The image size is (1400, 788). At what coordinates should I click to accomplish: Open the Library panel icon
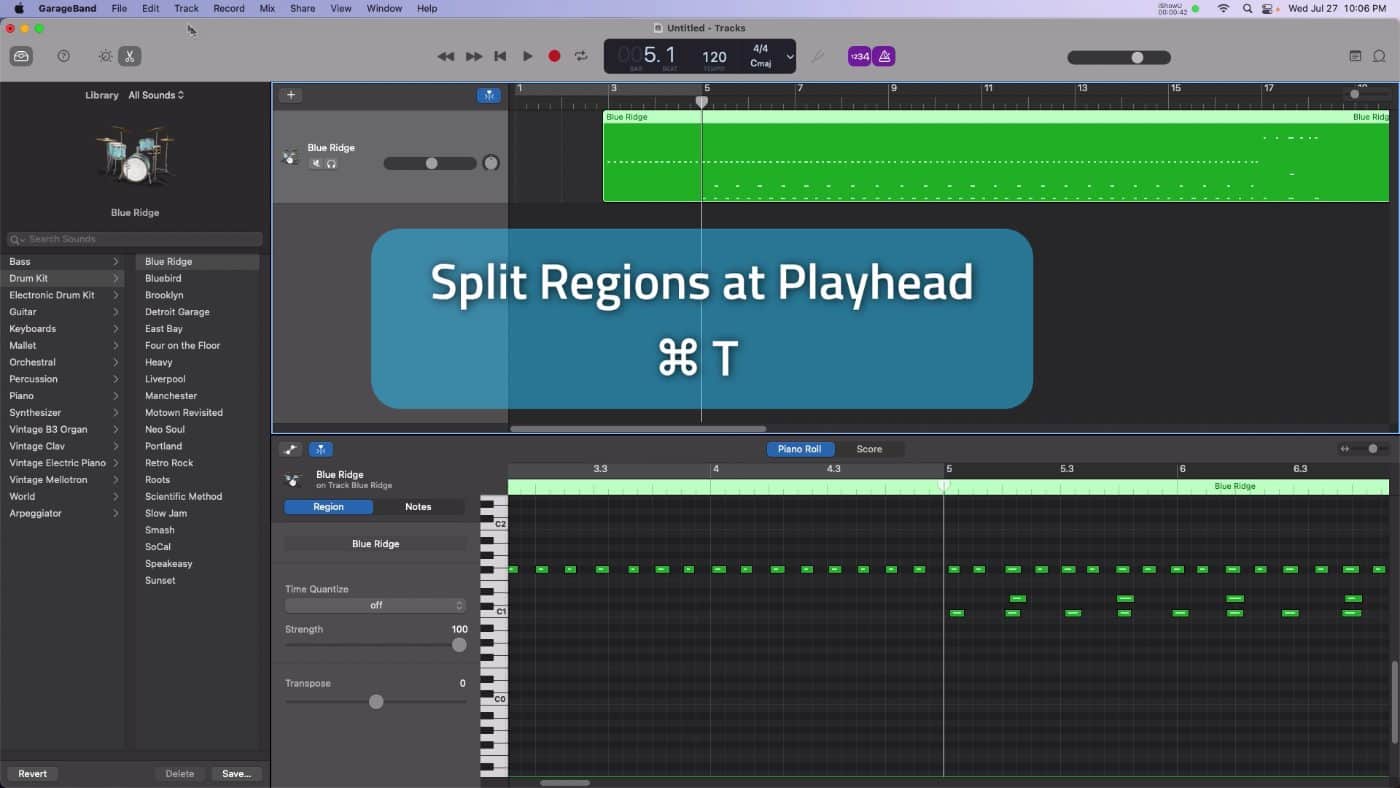tap(21, 56)
